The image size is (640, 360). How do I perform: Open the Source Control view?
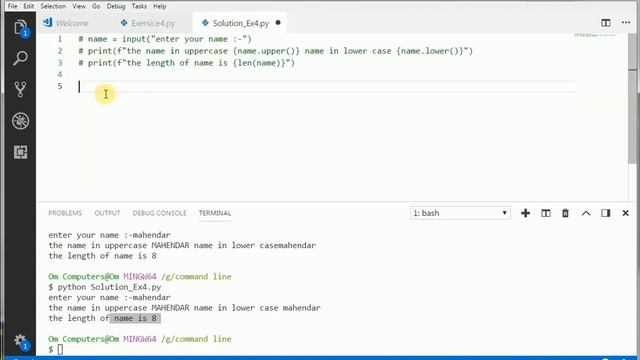20,89
